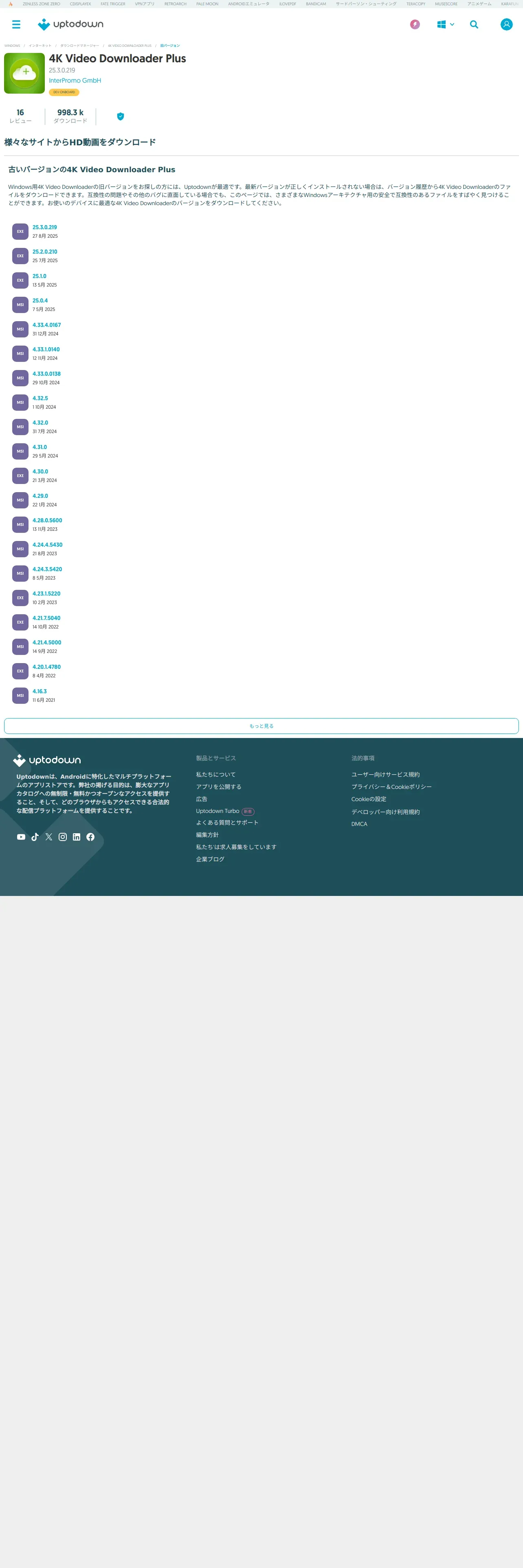Click the flame trending icon in top bar
The width and height of the screenshot is (523, 1568).
coord(10,4)
